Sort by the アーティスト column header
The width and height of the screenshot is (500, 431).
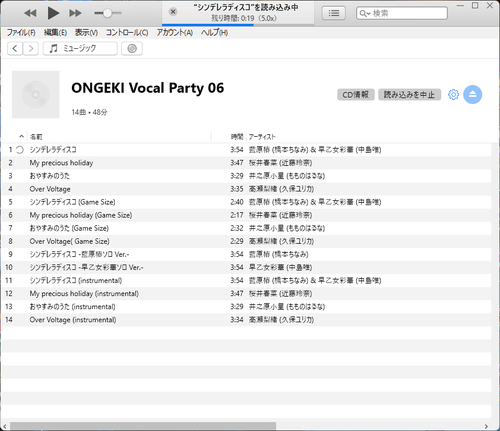point(262,137)
